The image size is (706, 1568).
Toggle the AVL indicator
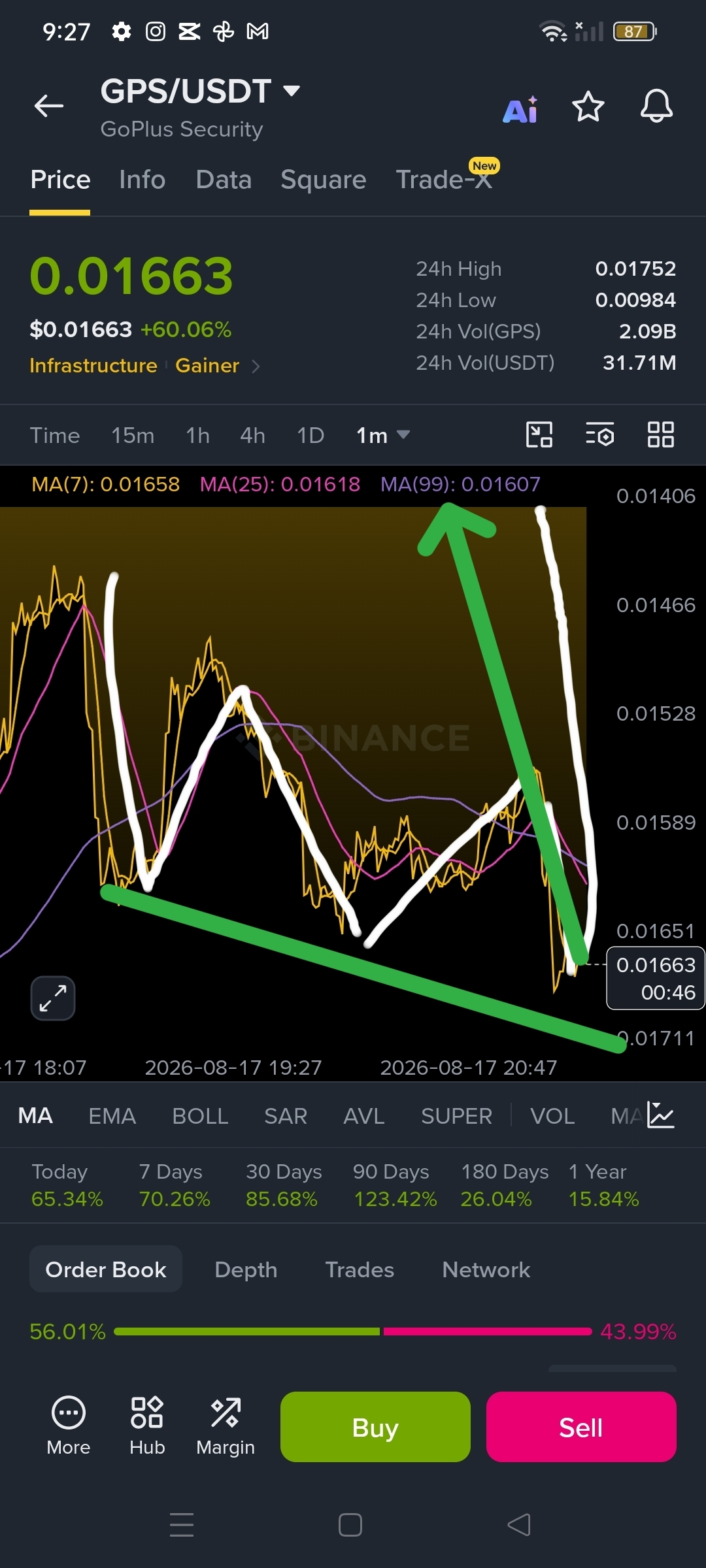[x=364, y=1116]
